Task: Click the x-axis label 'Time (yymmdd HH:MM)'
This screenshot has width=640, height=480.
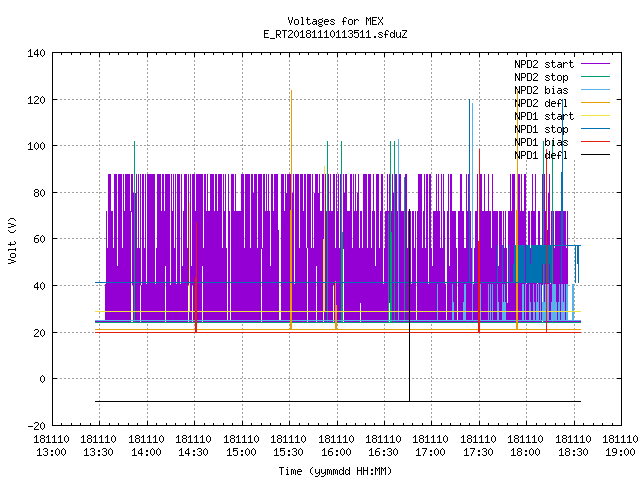Action: pos(335,471)
